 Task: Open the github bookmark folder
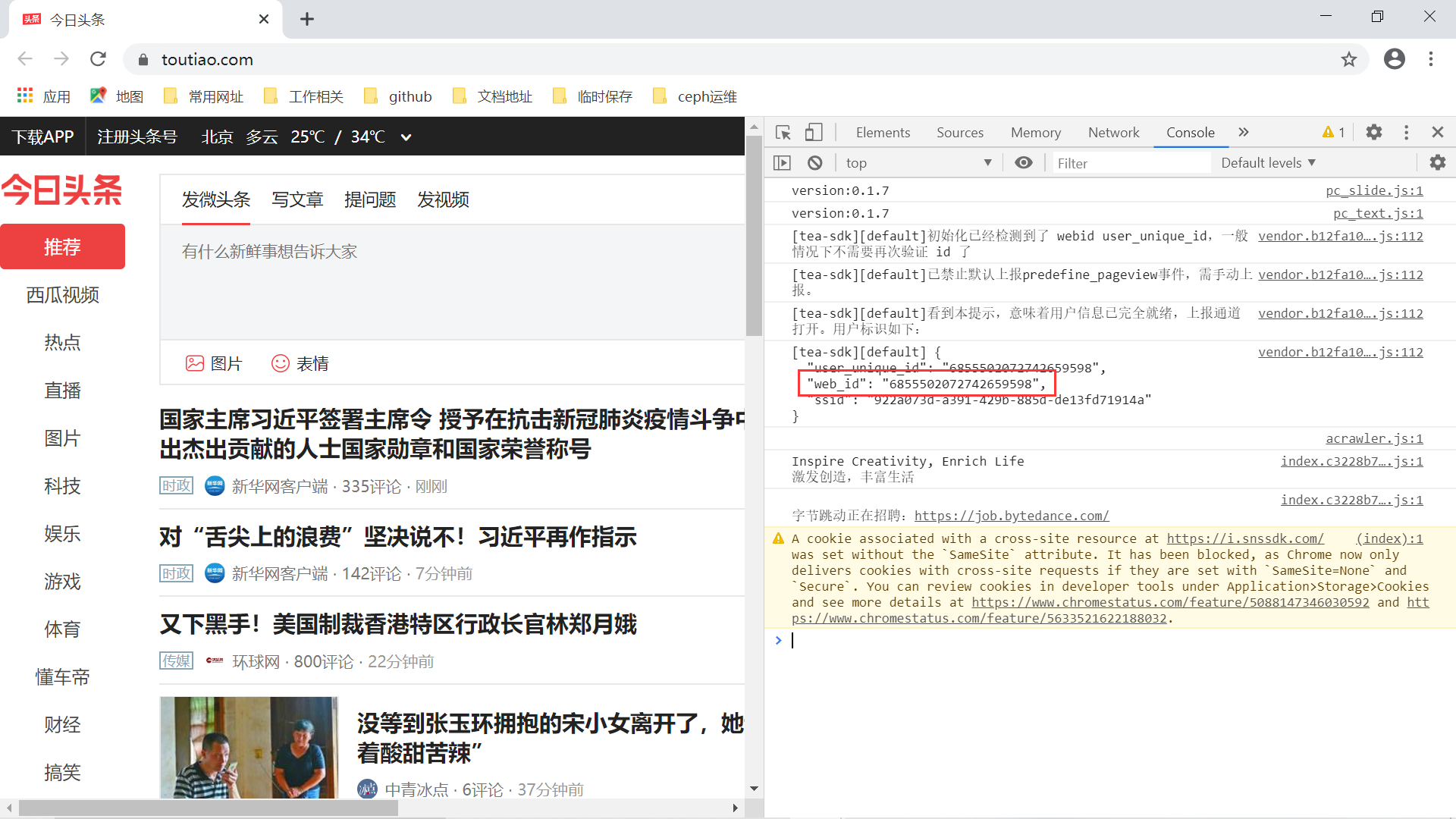pos(397,96)
